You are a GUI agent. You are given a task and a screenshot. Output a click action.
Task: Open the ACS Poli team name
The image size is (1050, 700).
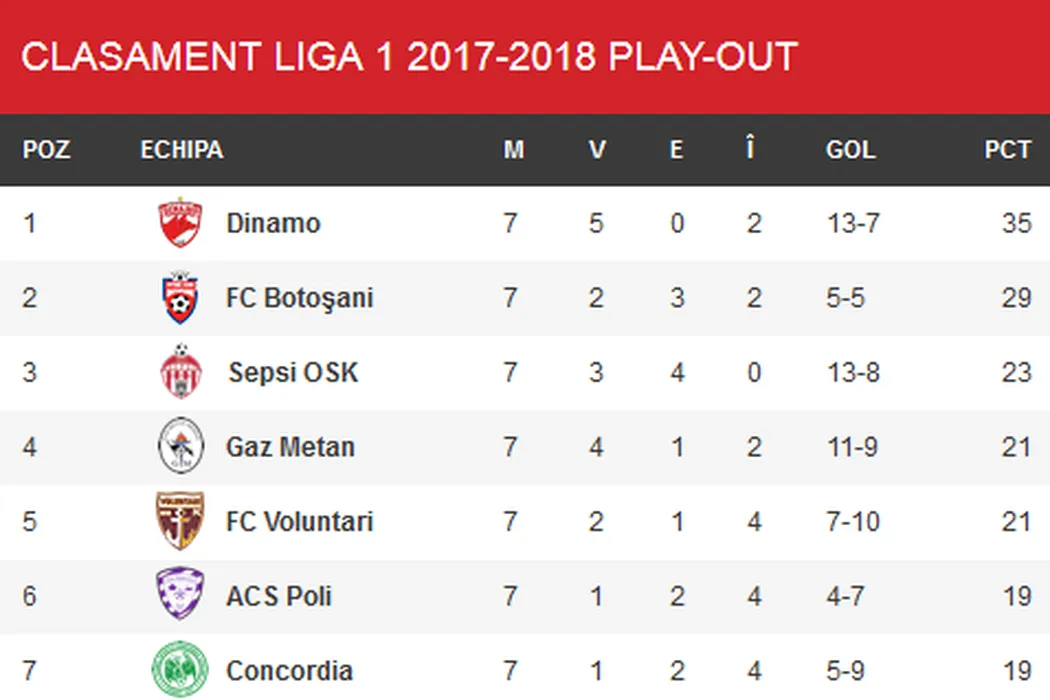tap(279, 596)
